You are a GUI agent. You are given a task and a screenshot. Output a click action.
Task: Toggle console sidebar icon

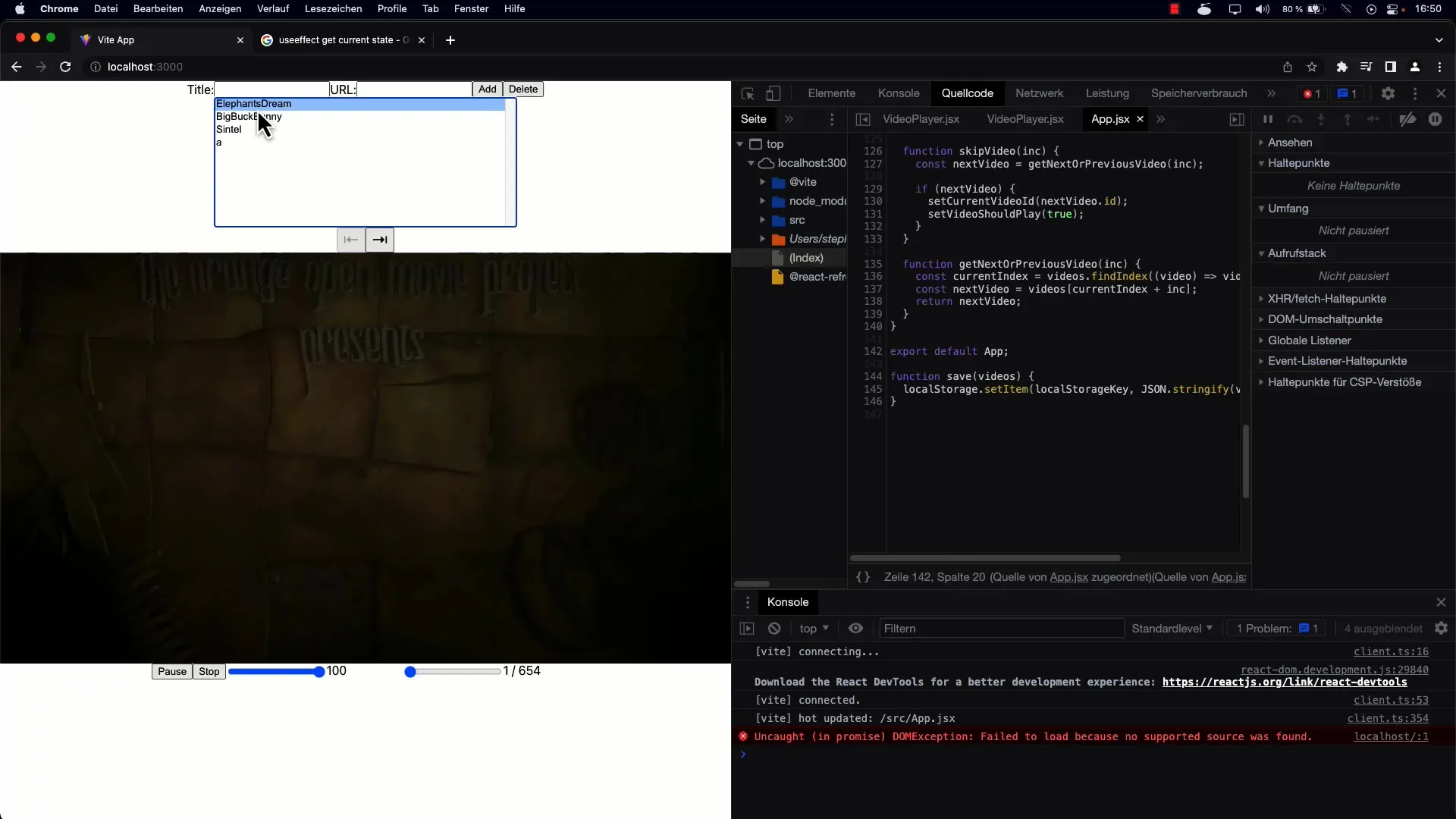pyautogui.click(x=747, y=629)
